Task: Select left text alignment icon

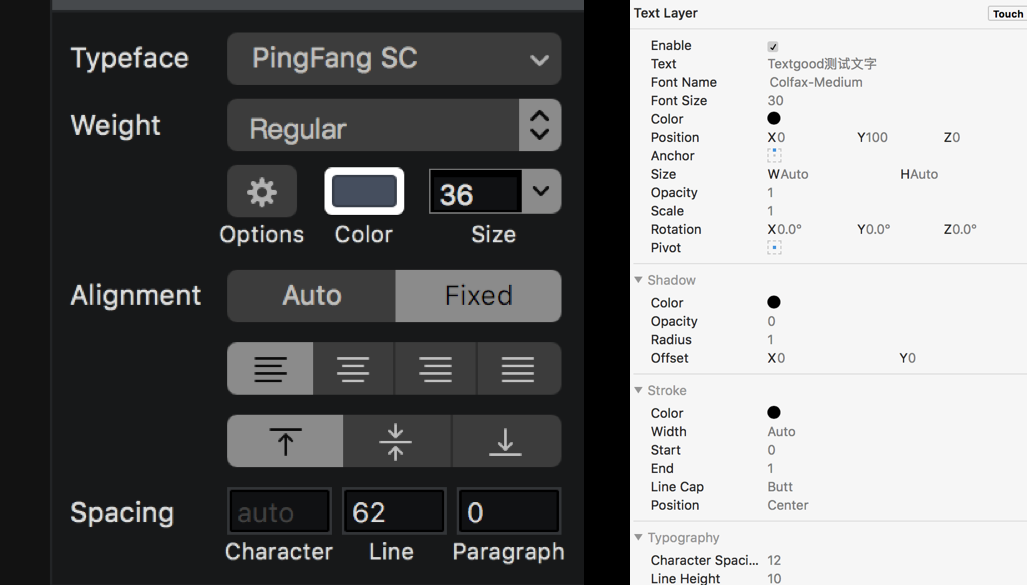Action: click(x=270, y=369)
